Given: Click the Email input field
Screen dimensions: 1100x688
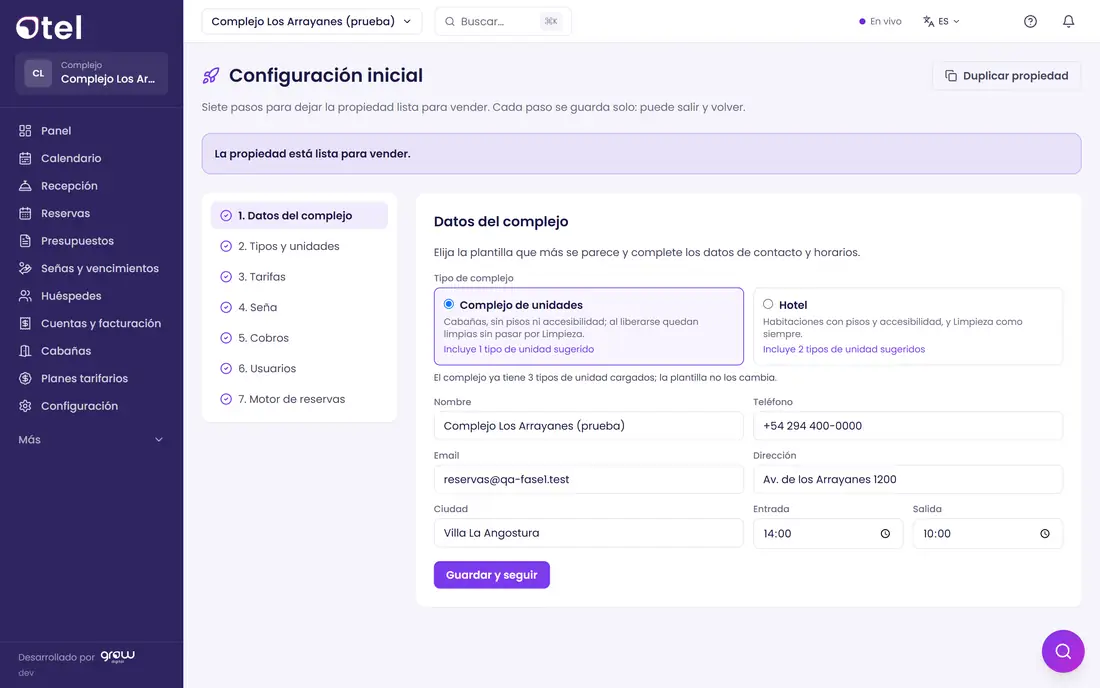Looking at the screenshot, I should 588,480.
